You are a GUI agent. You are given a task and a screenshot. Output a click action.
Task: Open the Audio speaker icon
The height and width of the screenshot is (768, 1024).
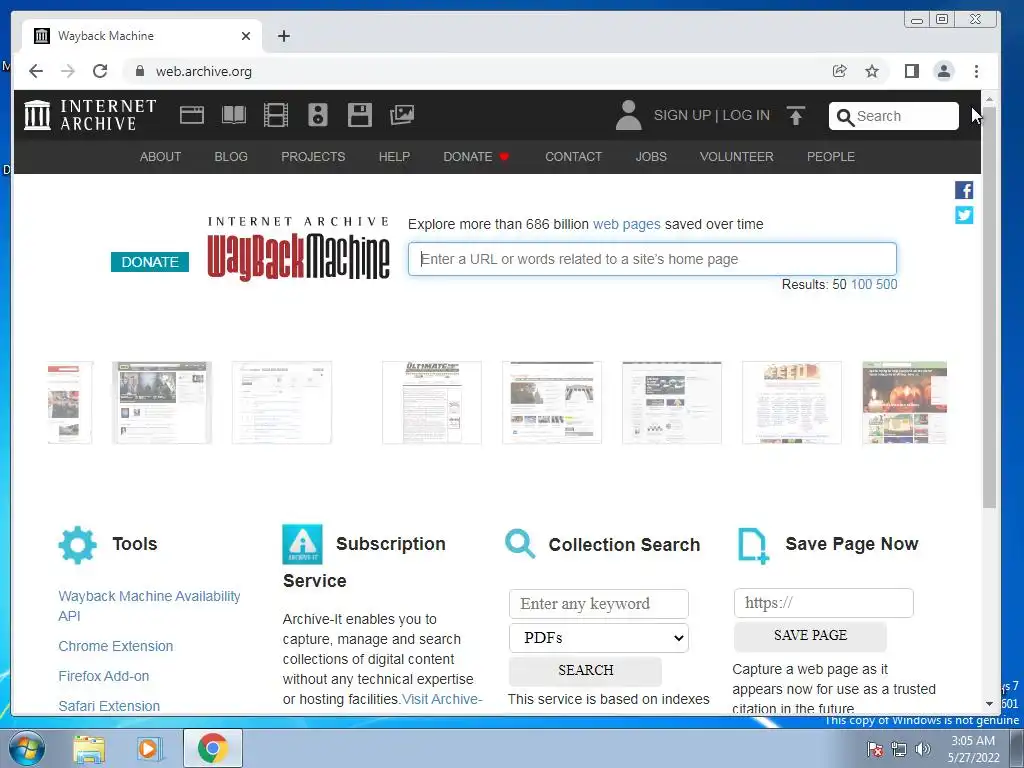[318, 115]
